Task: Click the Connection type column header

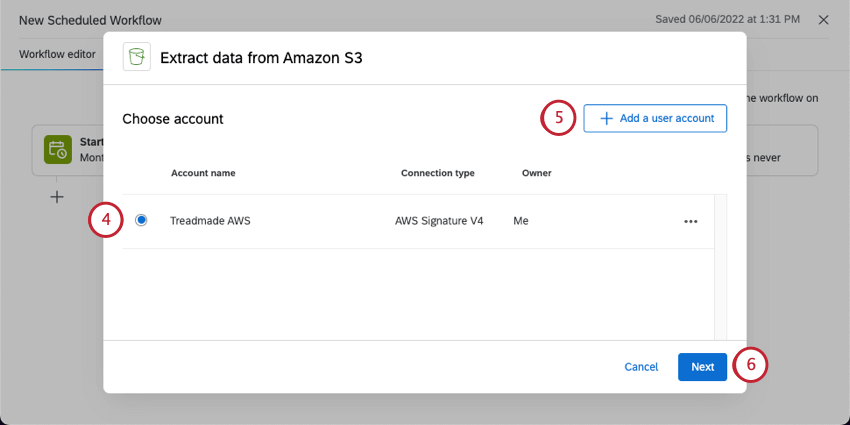Action: (x=437, y=173)
